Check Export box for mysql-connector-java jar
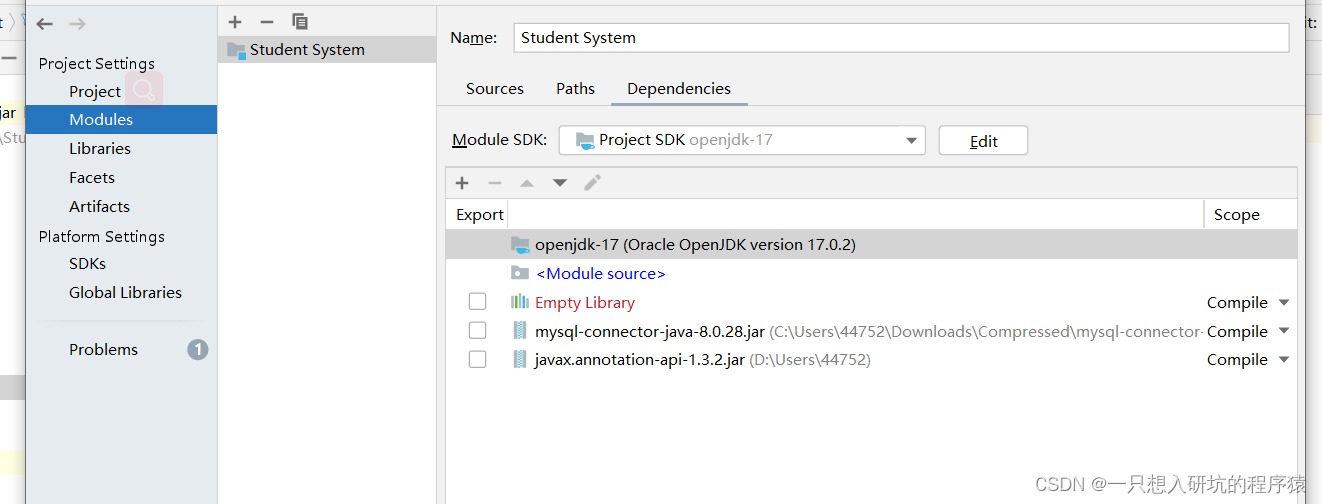The height and width of the screenshot is (504, 1322). point(477,331)
